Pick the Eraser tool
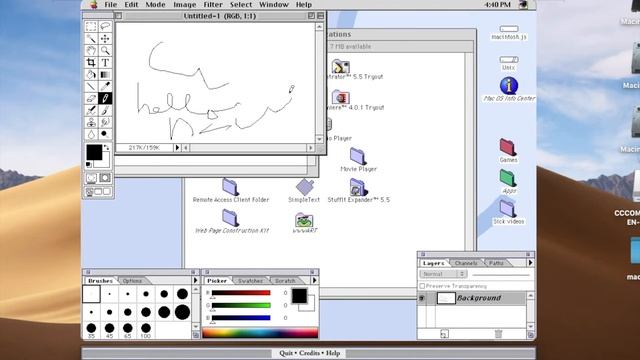The width and height of the screenshot is (640, 360). pyautogui.click(x=91, y=98)
